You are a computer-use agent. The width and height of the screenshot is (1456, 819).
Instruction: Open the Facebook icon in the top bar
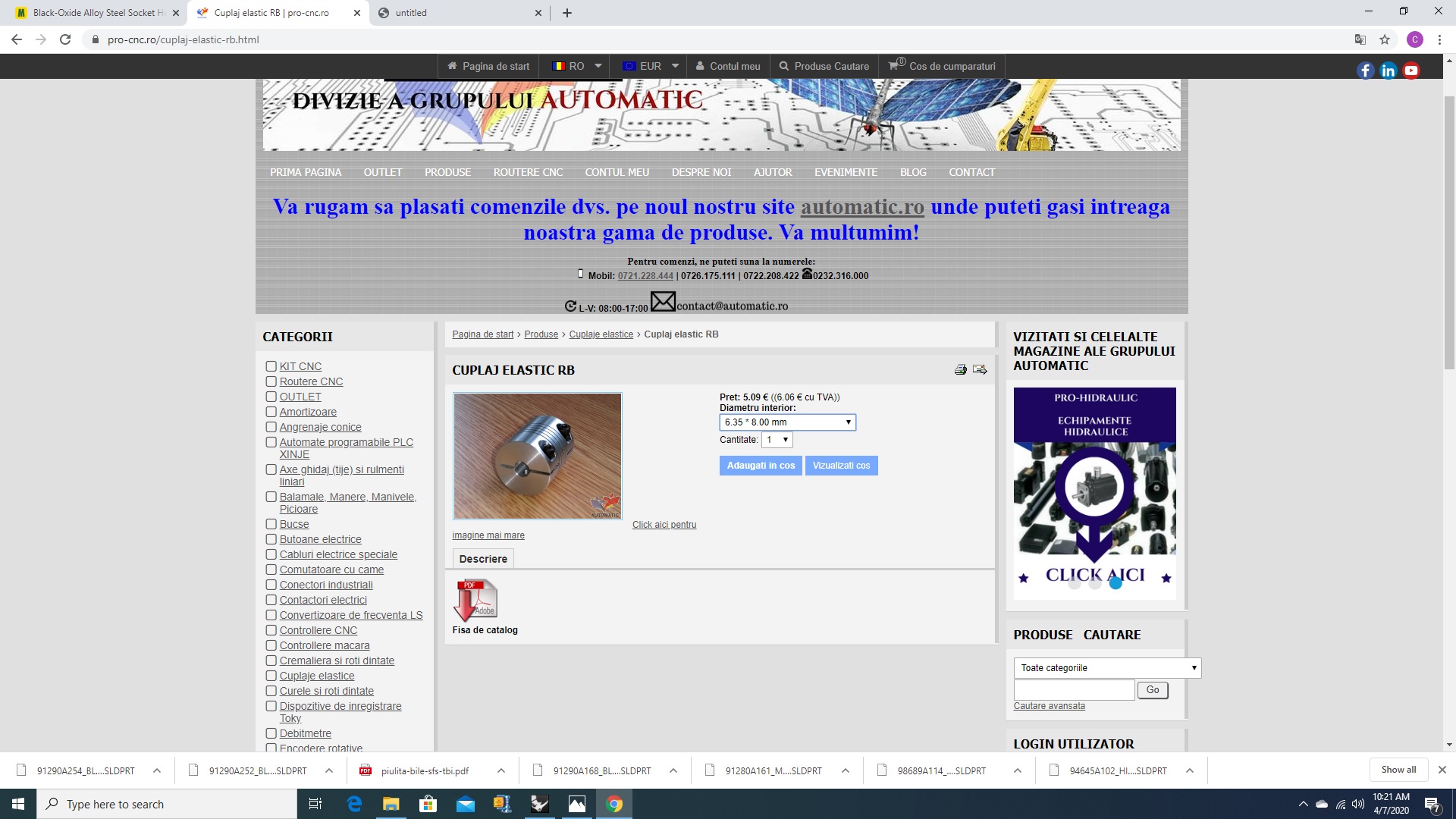[1365, 71]
